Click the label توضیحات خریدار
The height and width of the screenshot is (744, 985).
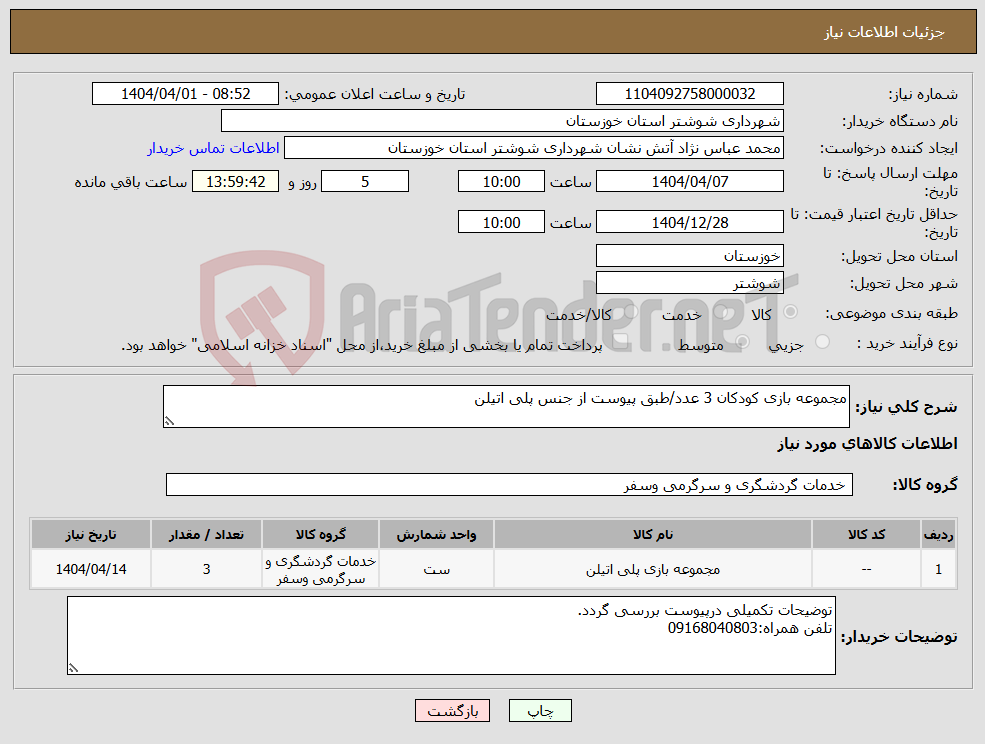[x=900, y=637]
